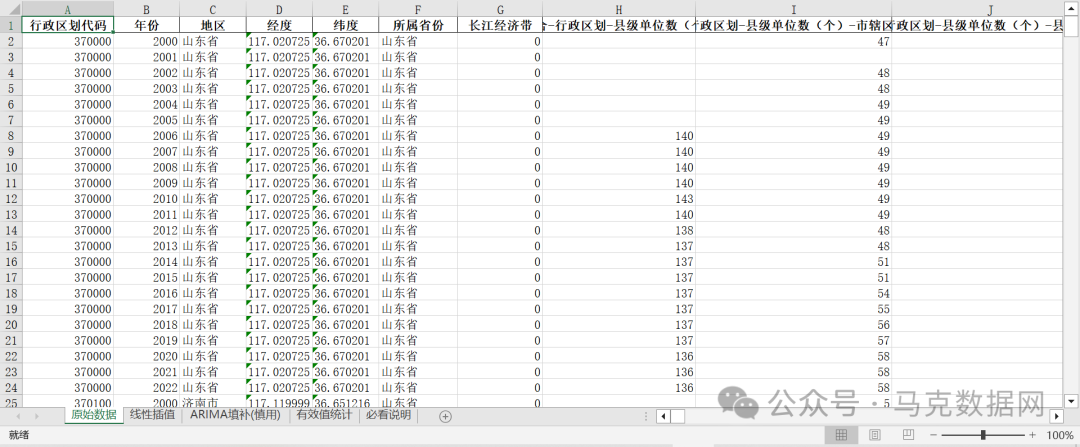Click year cell 2010
1080x447 pixels.
tap(146, 198)
